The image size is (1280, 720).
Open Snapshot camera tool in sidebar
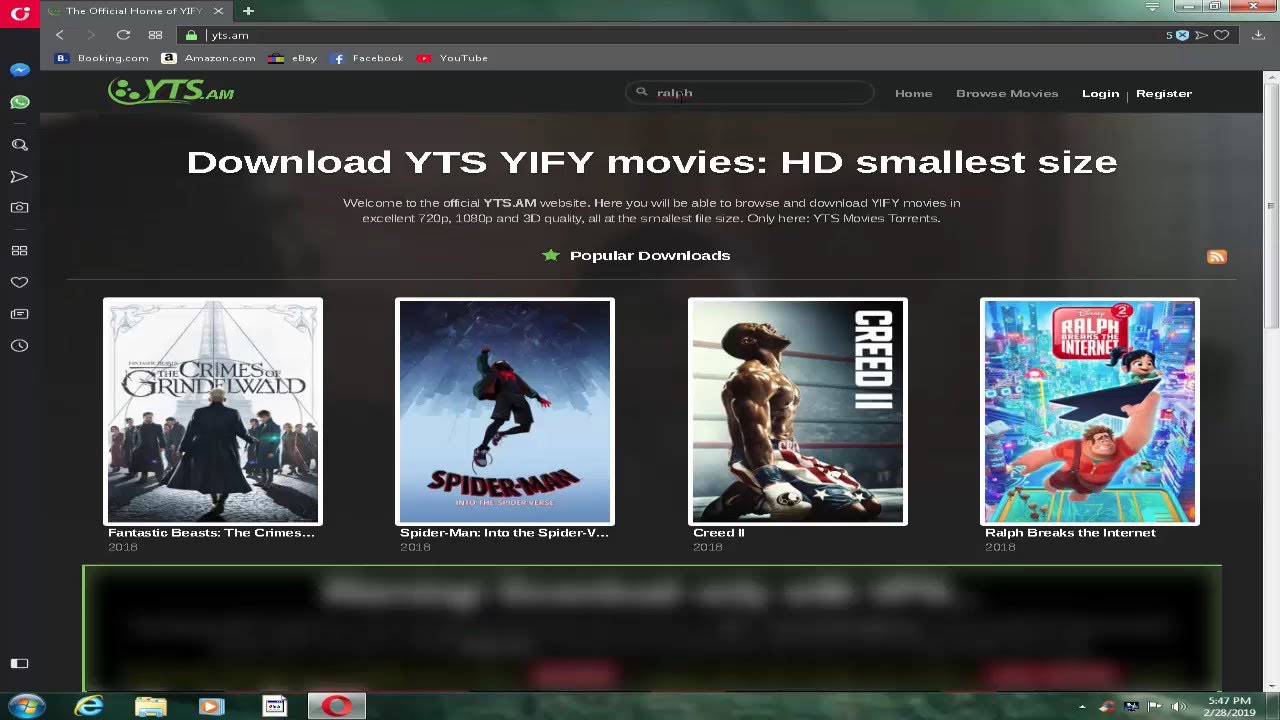(x=19, y=208)
